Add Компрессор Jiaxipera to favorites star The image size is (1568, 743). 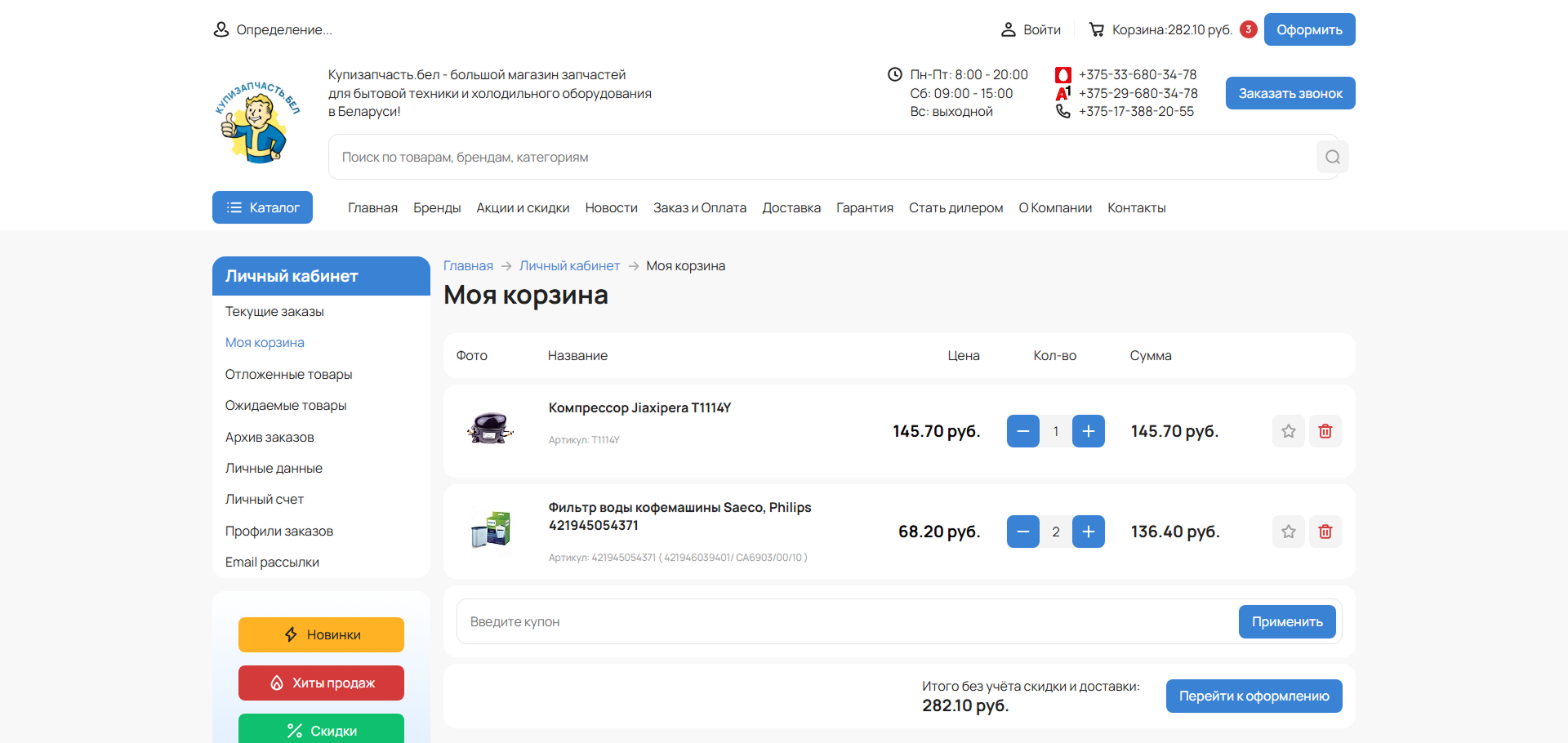coord(1288,431)
